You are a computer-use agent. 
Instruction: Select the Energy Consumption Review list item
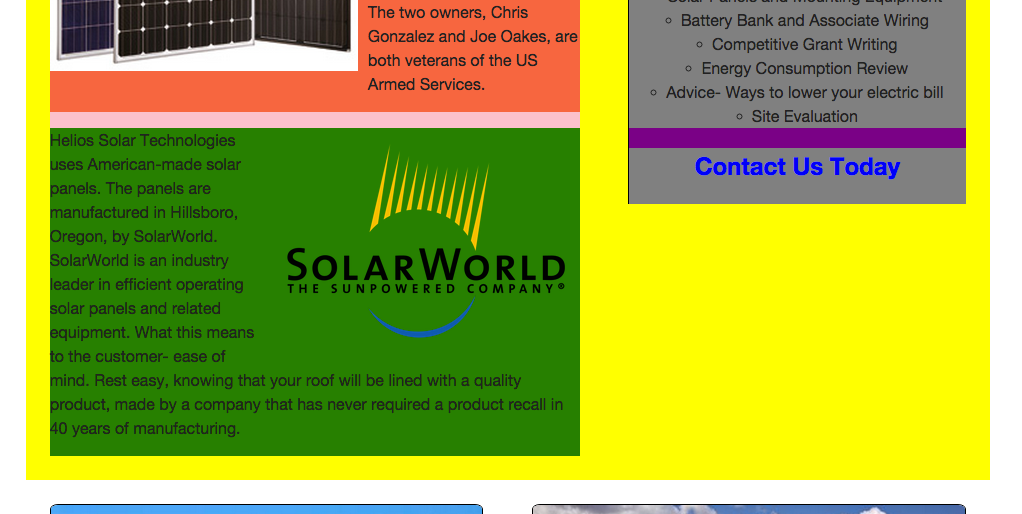click(804, 68)
